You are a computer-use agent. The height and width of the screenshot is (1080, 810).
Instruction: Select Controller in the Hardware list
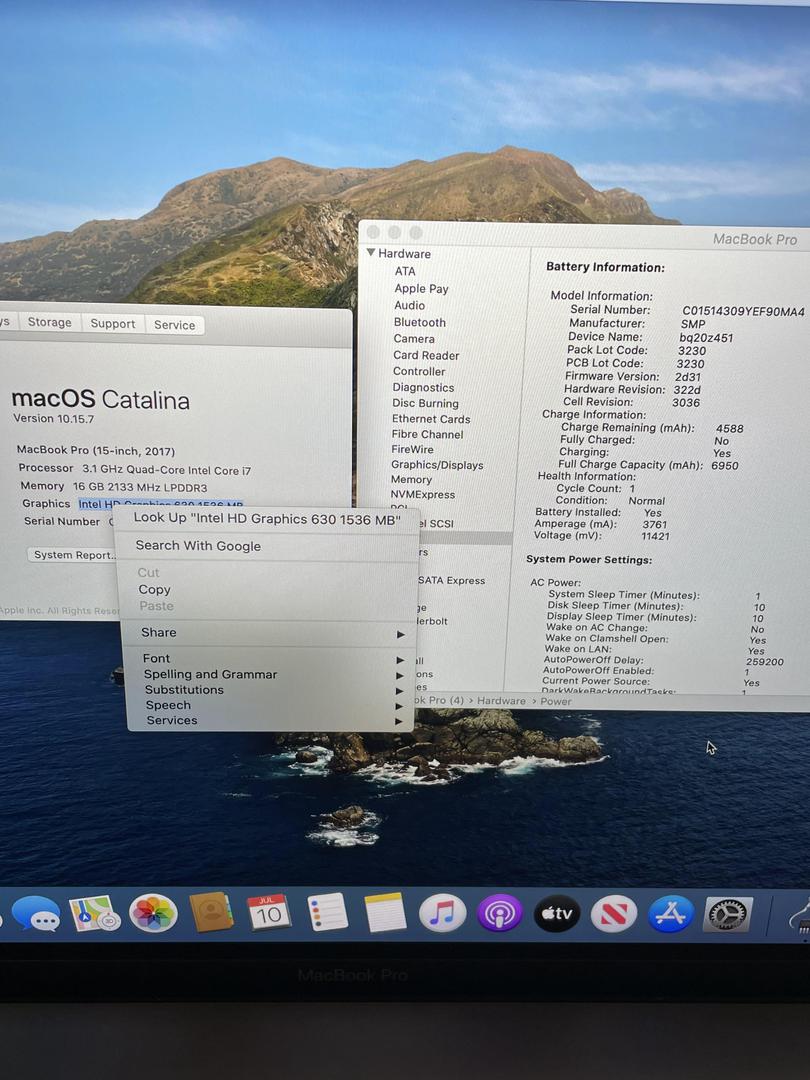tap(419, 371)
